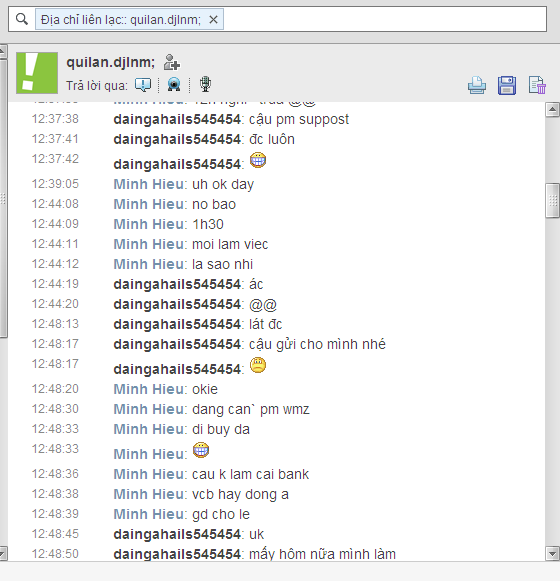Click the chat scrollbar thumb

(x=553, y=200)
